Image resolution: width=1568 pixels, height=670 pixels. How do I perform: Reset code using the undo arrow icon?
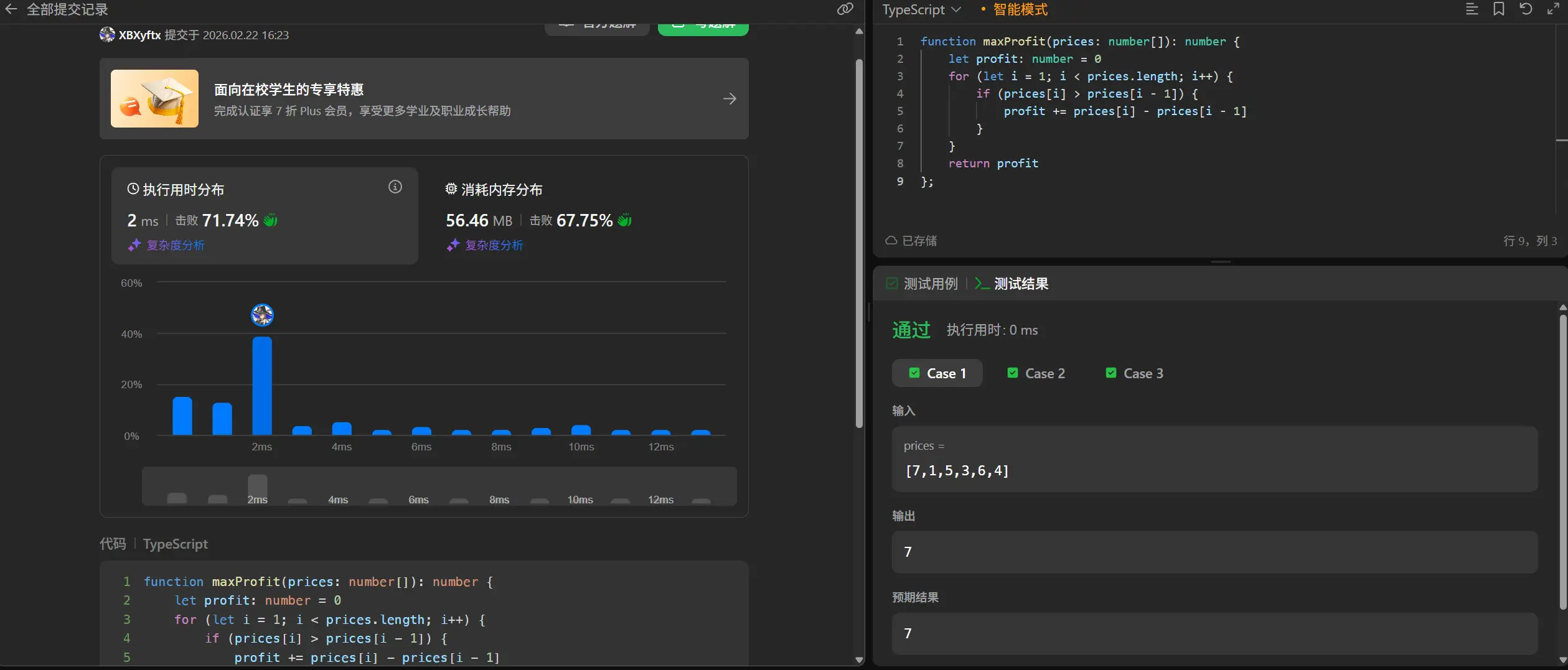coord(1526,9)
